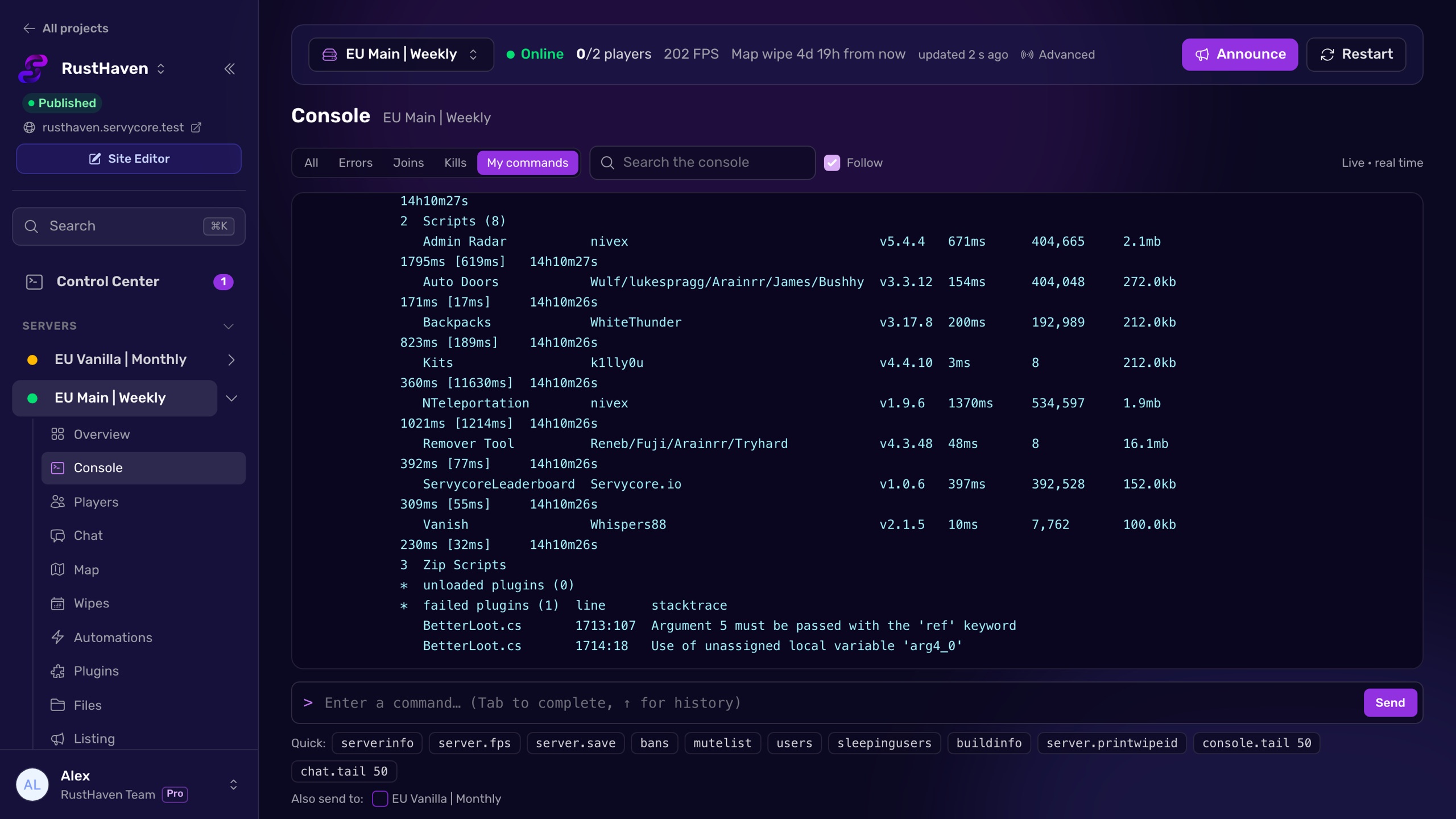Image resolution: width=1456 pixels, height=819 pixels.
Task: Expand EU Vanilla Monthly server
Action: [231, 359]
